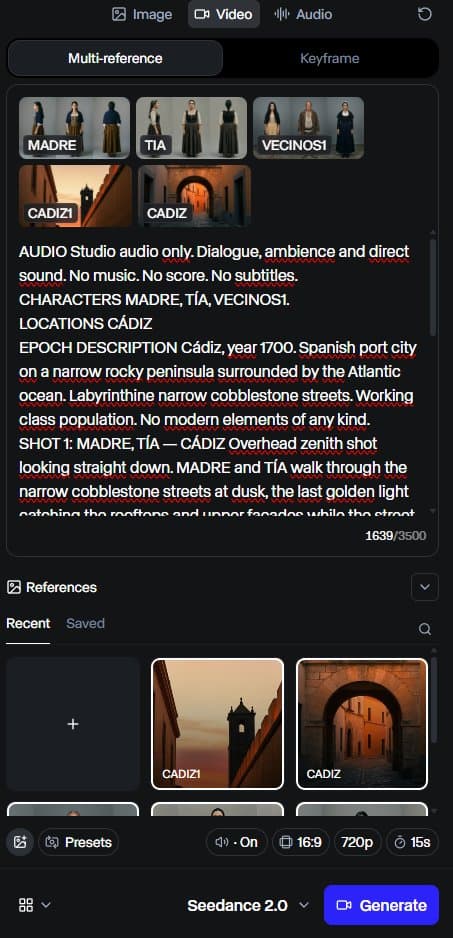Open the 15s duration setting
Image resolution: width=453 pixels, height=938 pixels.
pos(412,842)
